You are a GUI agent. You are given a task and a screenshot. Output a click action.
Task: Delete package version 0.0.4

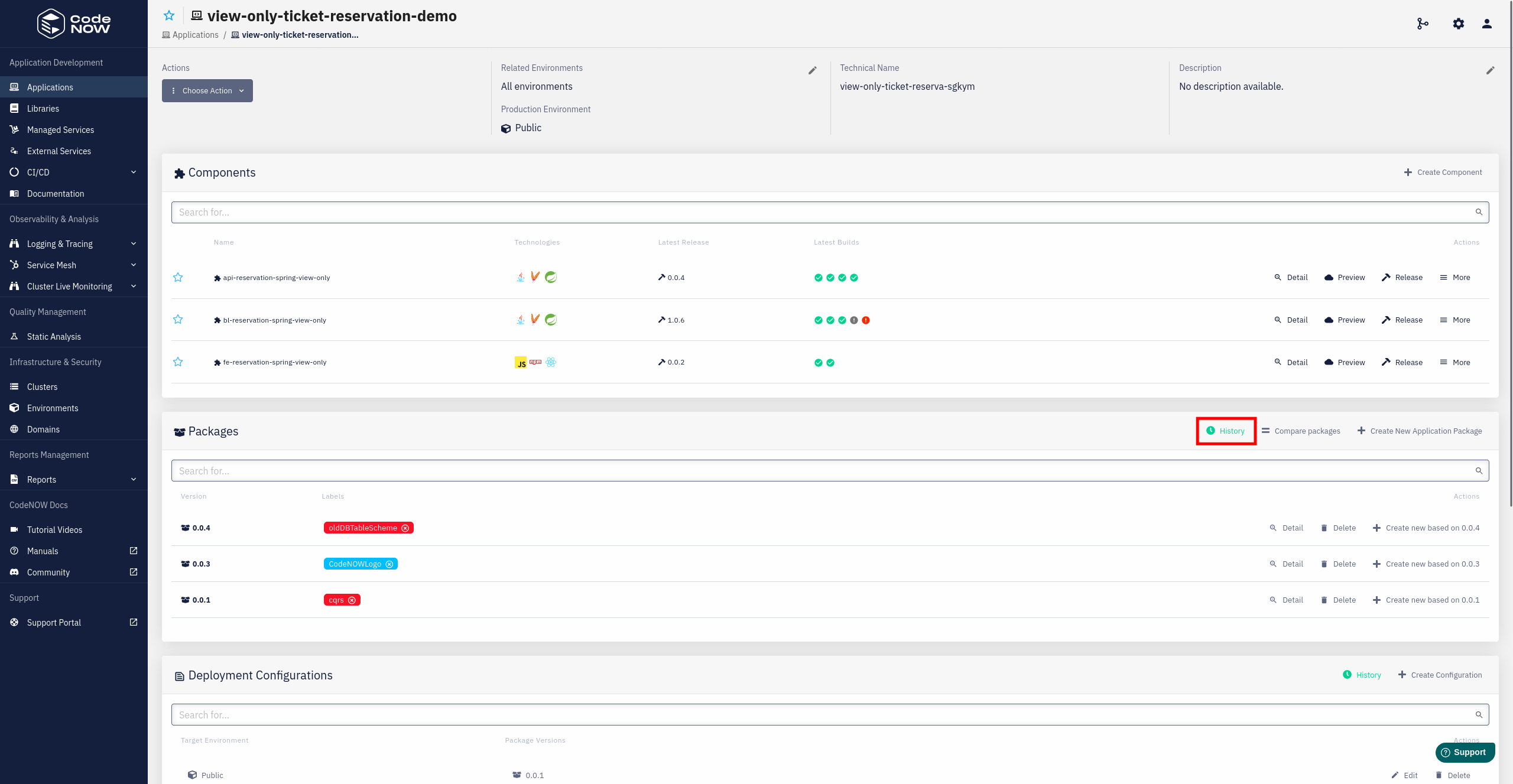pos(1338,528)
